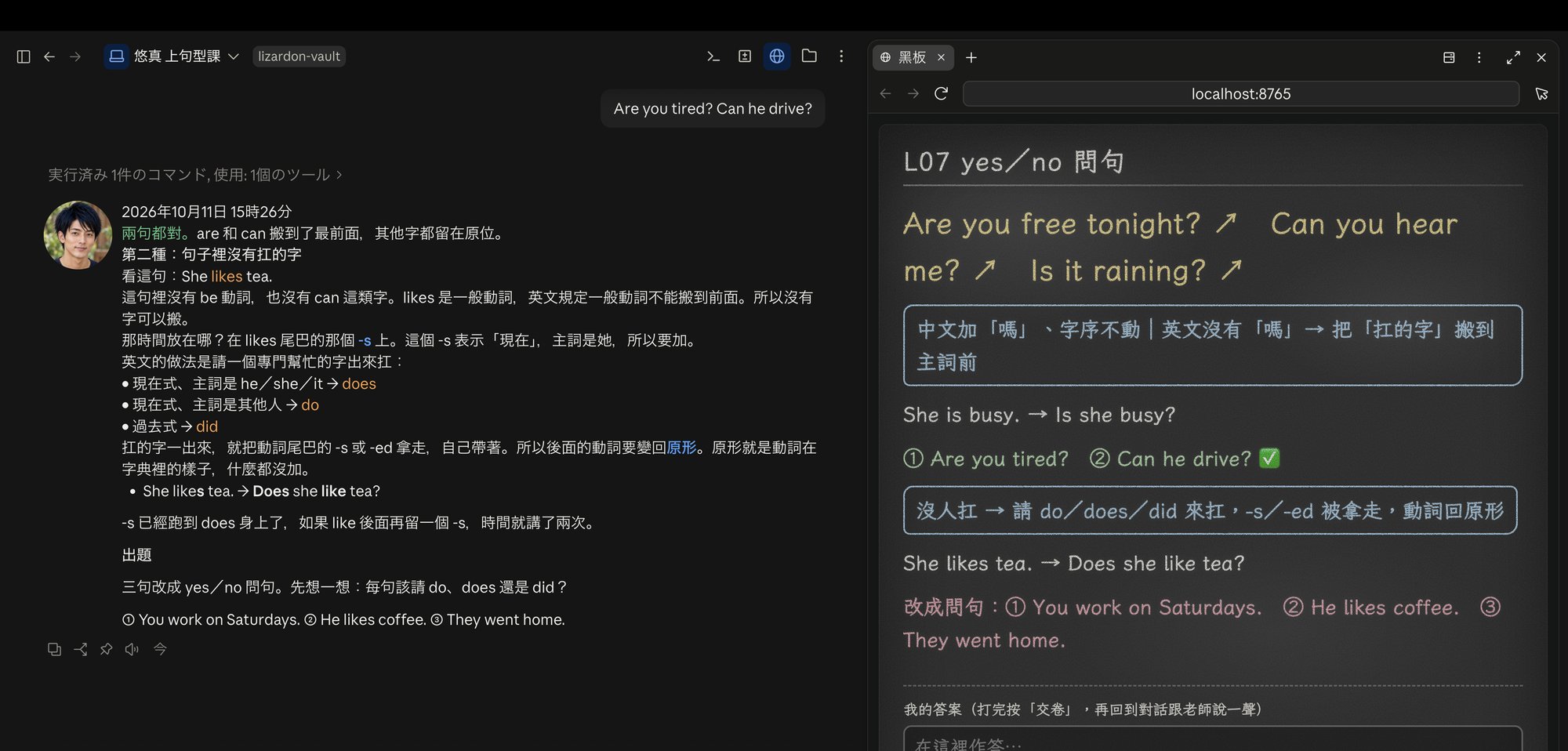Activate the element picker cursor icon
The image size is (1568, 751).
1541,93
